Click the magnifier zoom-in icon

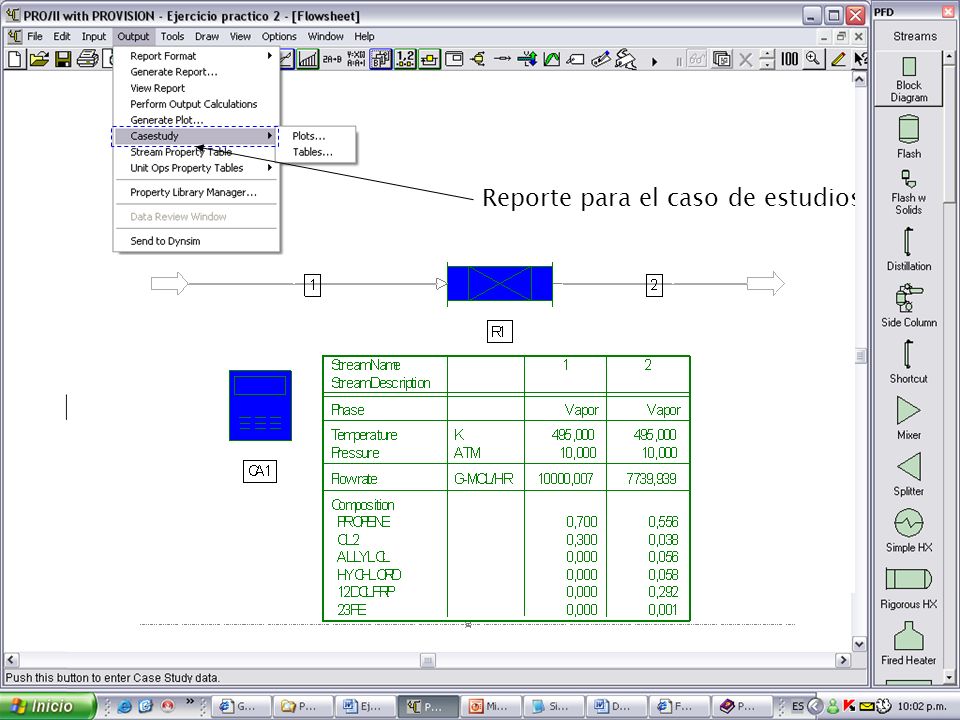pyautogui.click(x=813, y=59)
